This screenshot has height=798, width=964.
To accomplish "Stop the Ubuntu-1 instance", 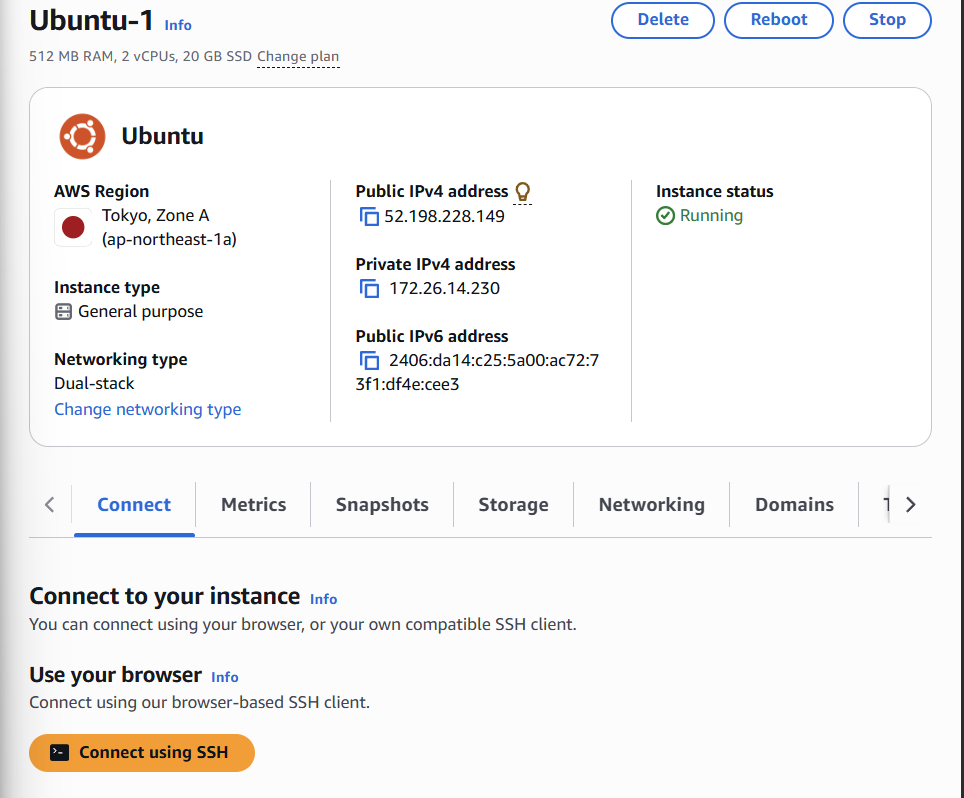I will coord(887,20).
